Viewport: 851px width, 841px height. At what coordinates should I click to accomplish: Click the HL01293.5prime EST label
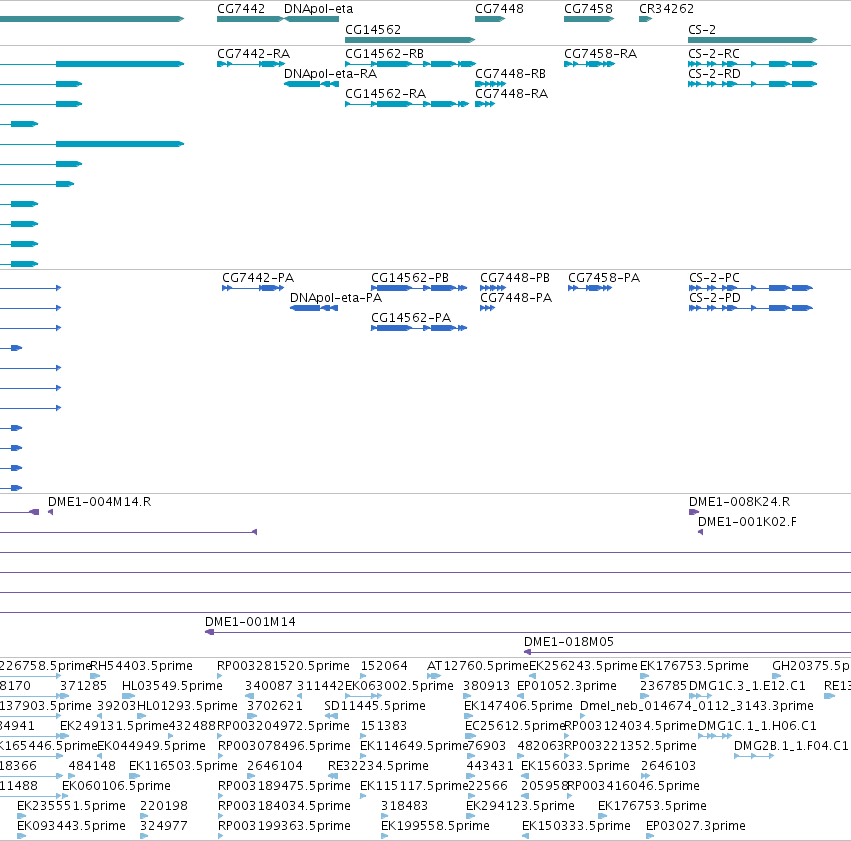tap(188, 706)
